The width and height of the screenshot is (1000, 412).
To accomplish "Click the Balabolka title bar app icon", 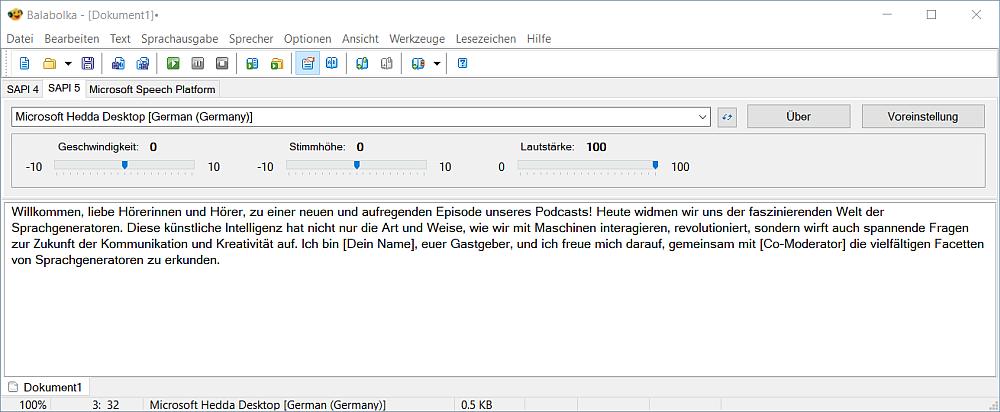I will pyautogui.click(x=15, y=15).
